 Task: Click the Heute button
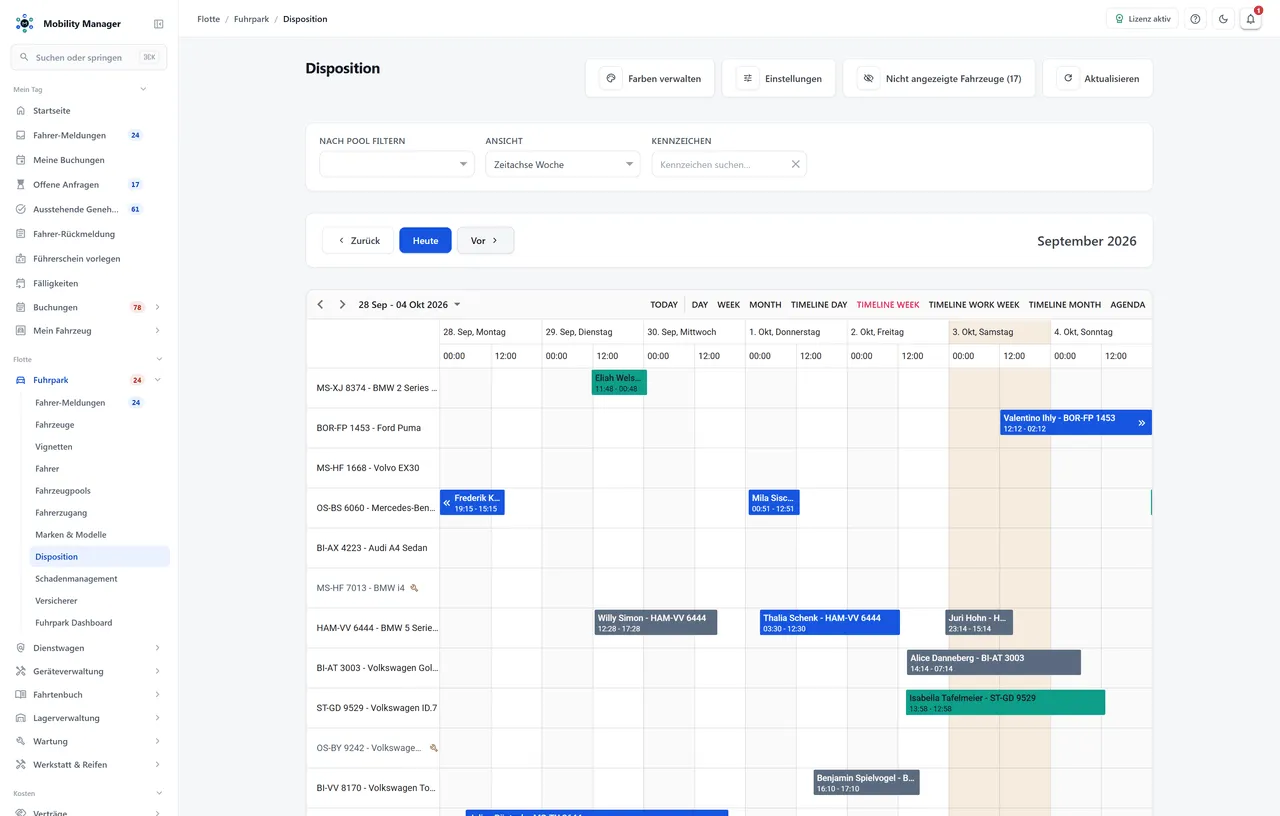[x=425, y=240]
